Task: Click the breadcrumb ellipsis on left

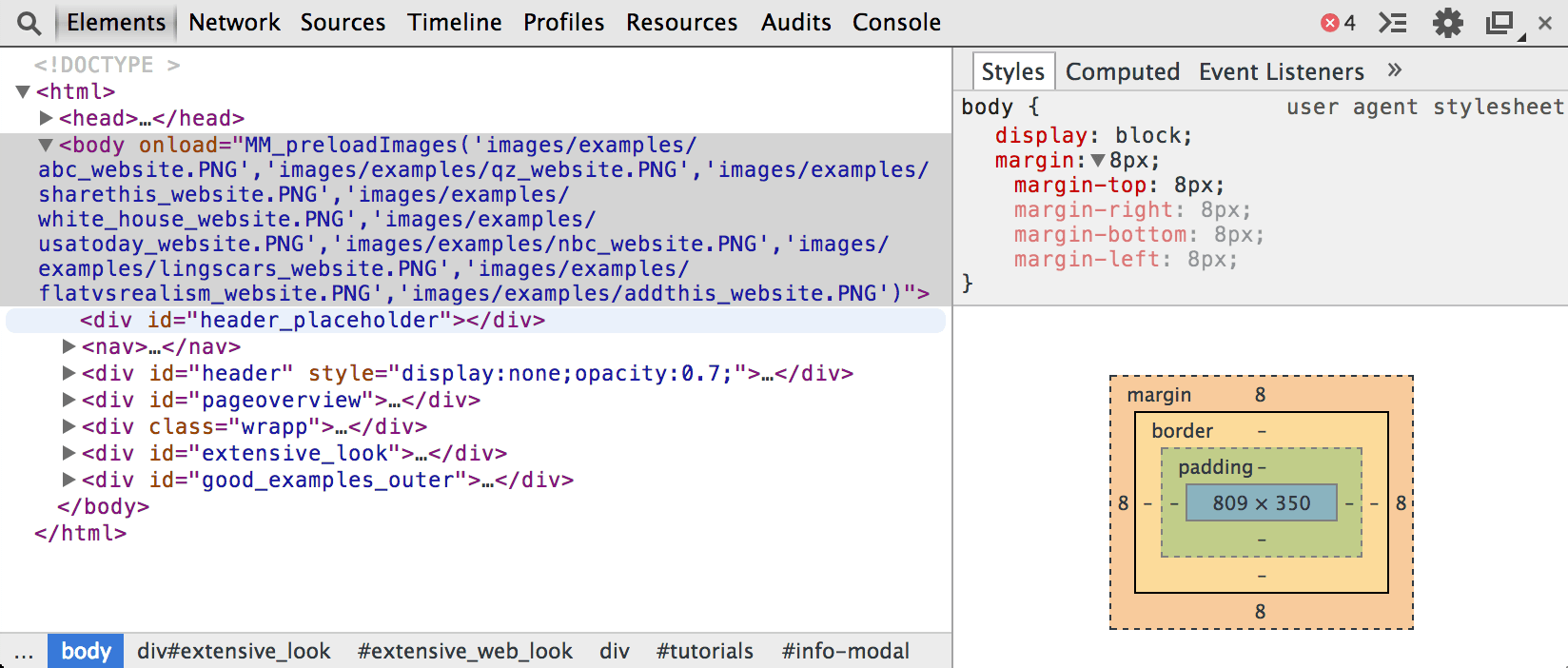Action: pos(24,652)
